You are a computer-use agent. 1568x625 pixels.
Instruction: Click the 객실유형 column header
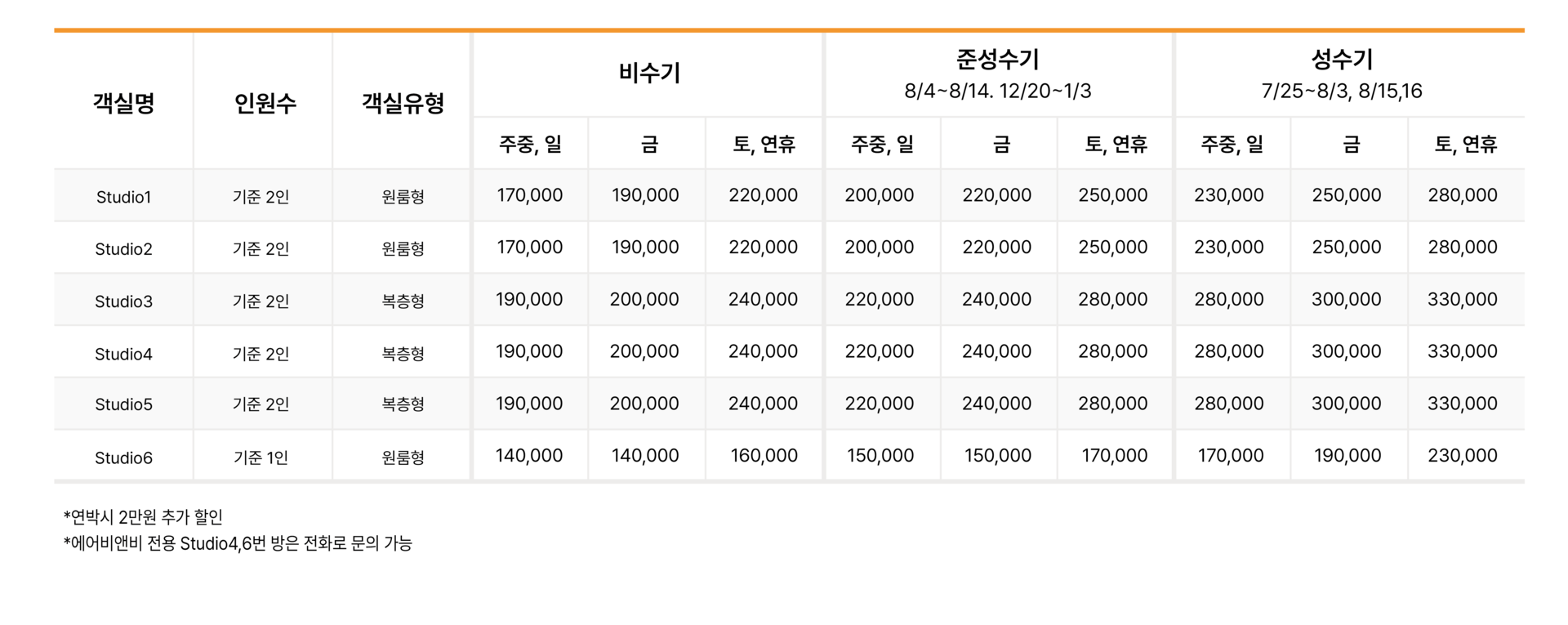tap(403, 103)
